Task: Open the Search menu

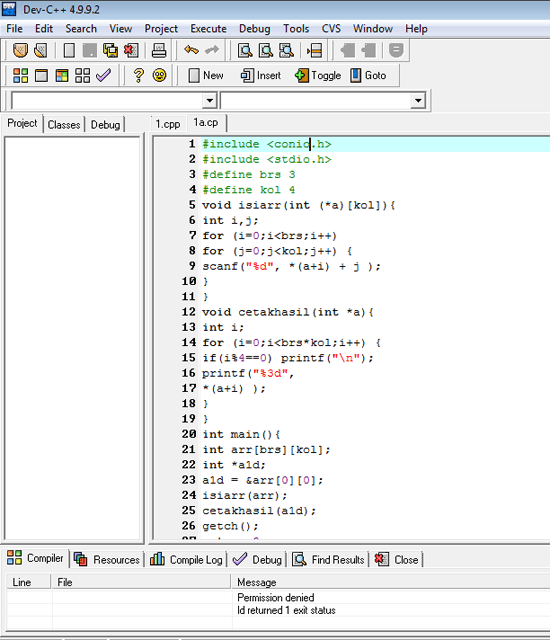Action: coord(81,29)
